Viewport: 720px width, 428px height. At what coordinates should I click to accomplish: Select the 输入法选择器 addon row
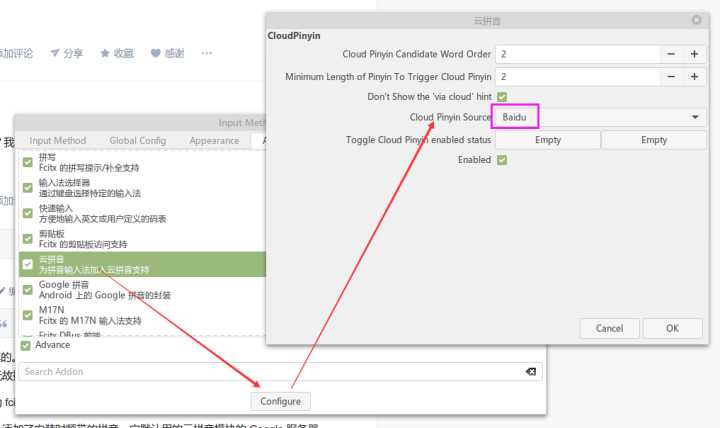click(x=142, y=187)
